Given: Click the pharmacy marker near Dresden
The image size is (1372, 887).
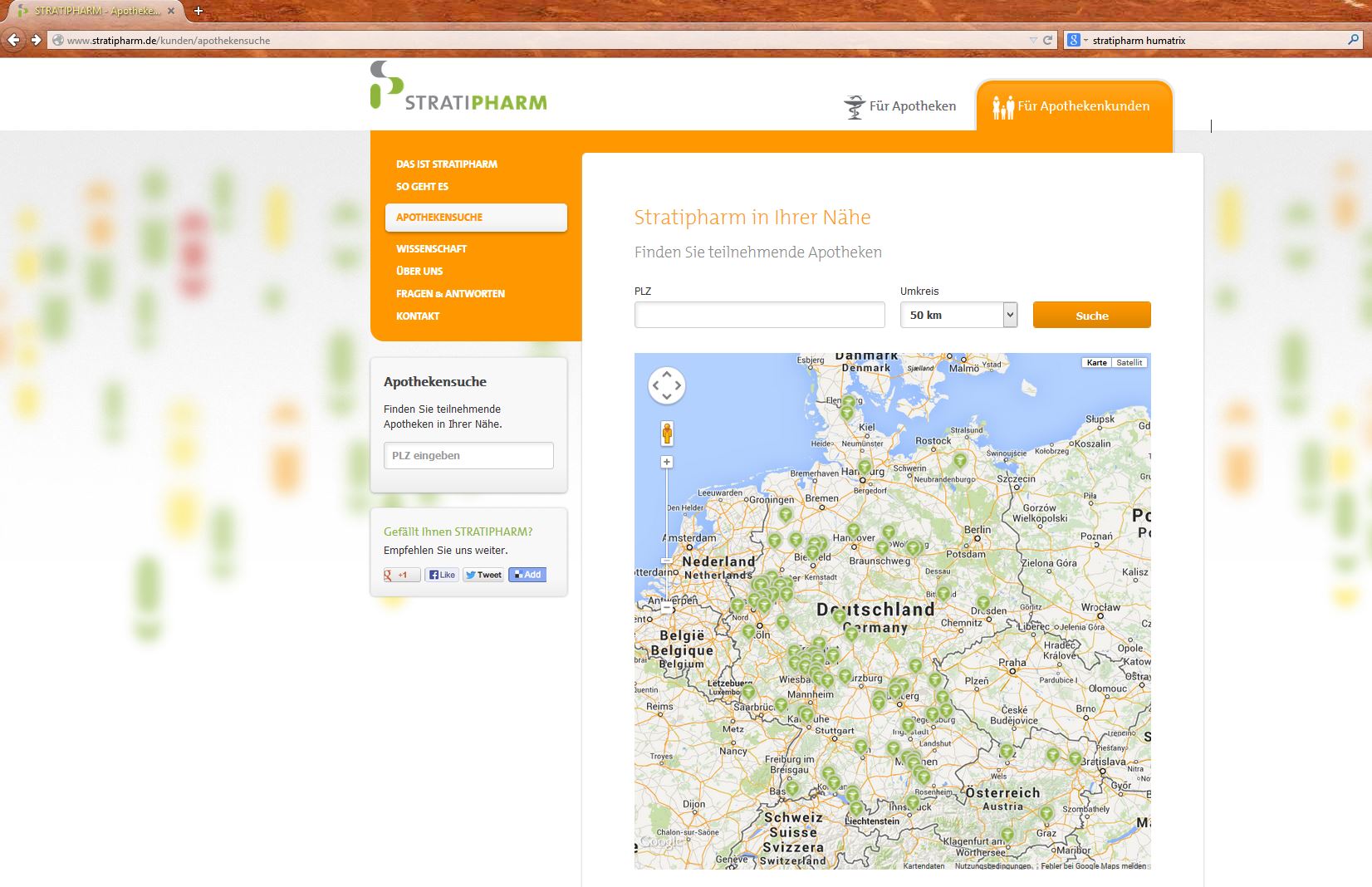Looking at the screenshot, I should click(983, 603).
